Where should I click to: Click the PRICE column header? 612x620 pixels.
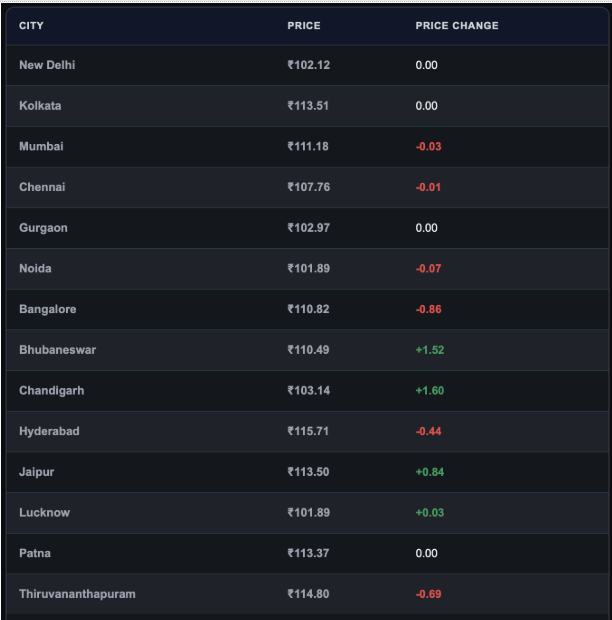[304, 26]
